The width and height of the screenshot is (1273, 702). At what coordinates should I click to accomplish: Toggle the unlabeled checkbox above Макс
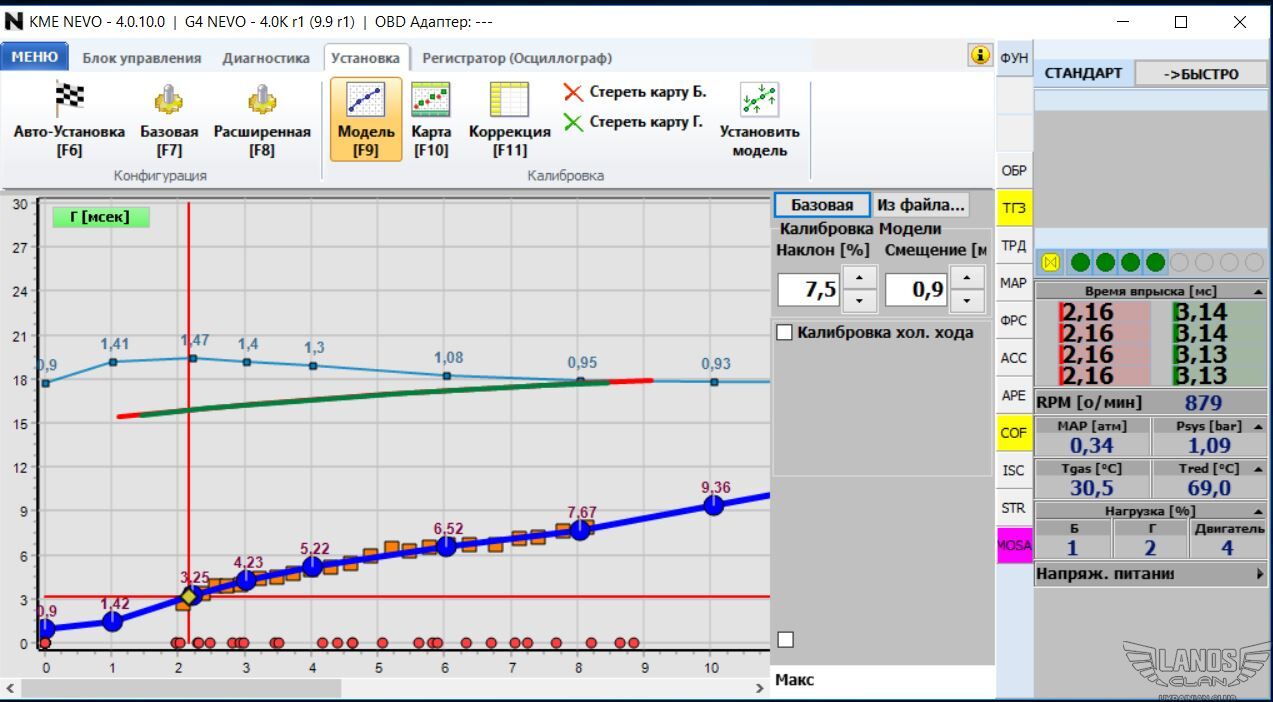786,639
